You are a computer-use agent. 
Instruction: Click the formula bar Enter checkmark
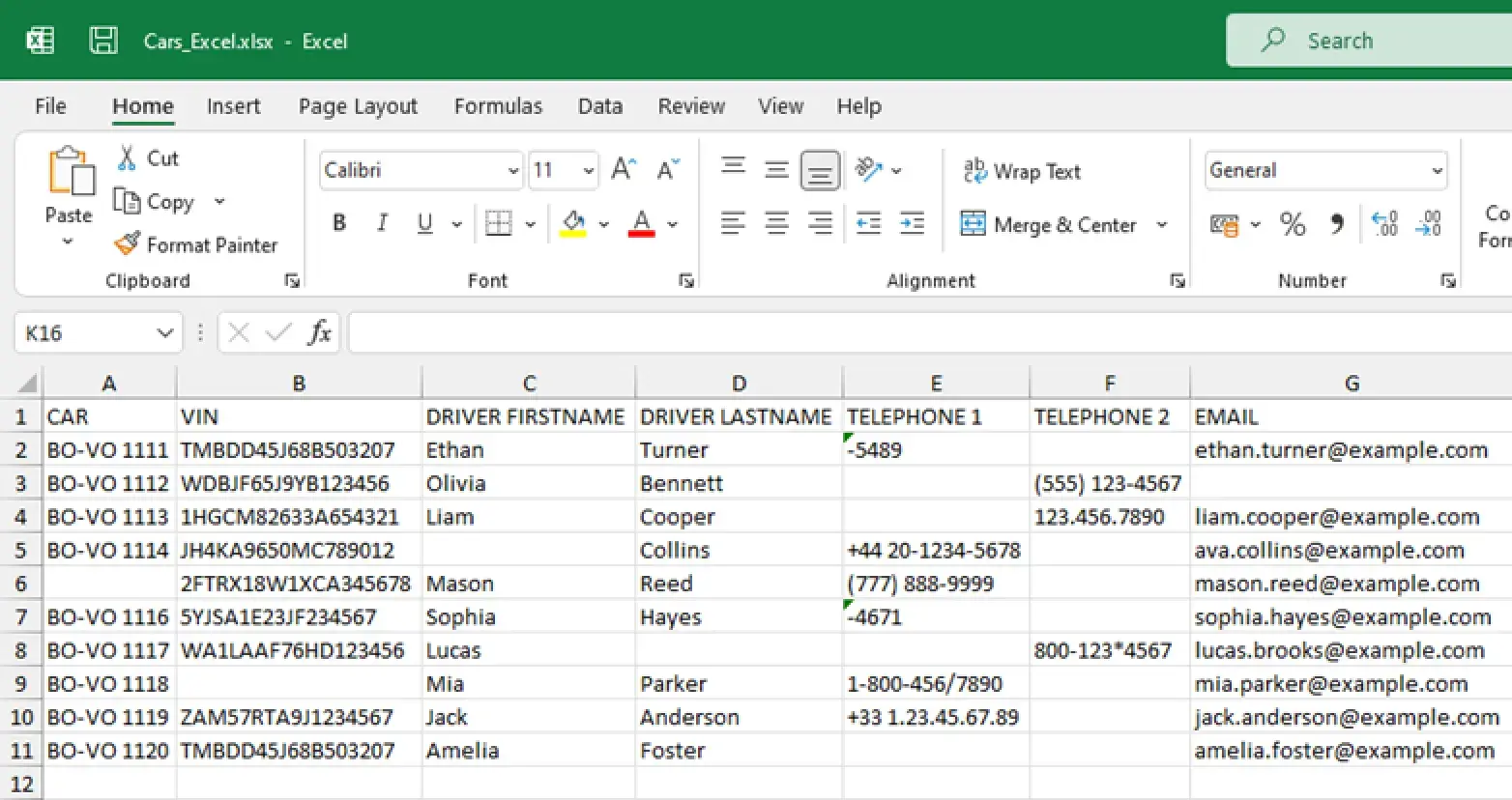point(278,332)
